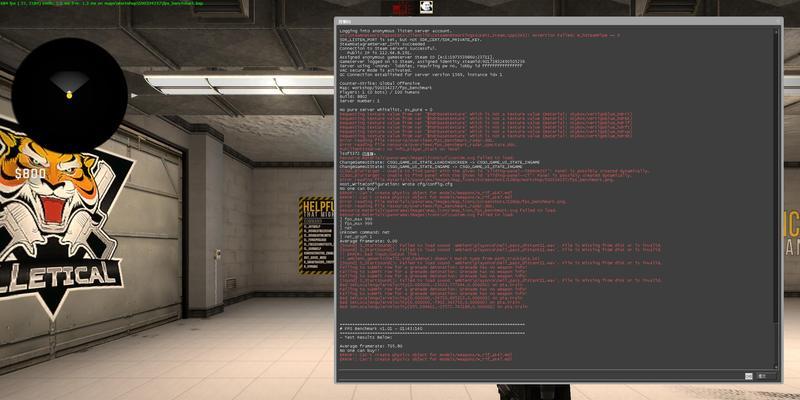Click the 'Server number: 1' line
800x400 pixels.
coord(359,101)
